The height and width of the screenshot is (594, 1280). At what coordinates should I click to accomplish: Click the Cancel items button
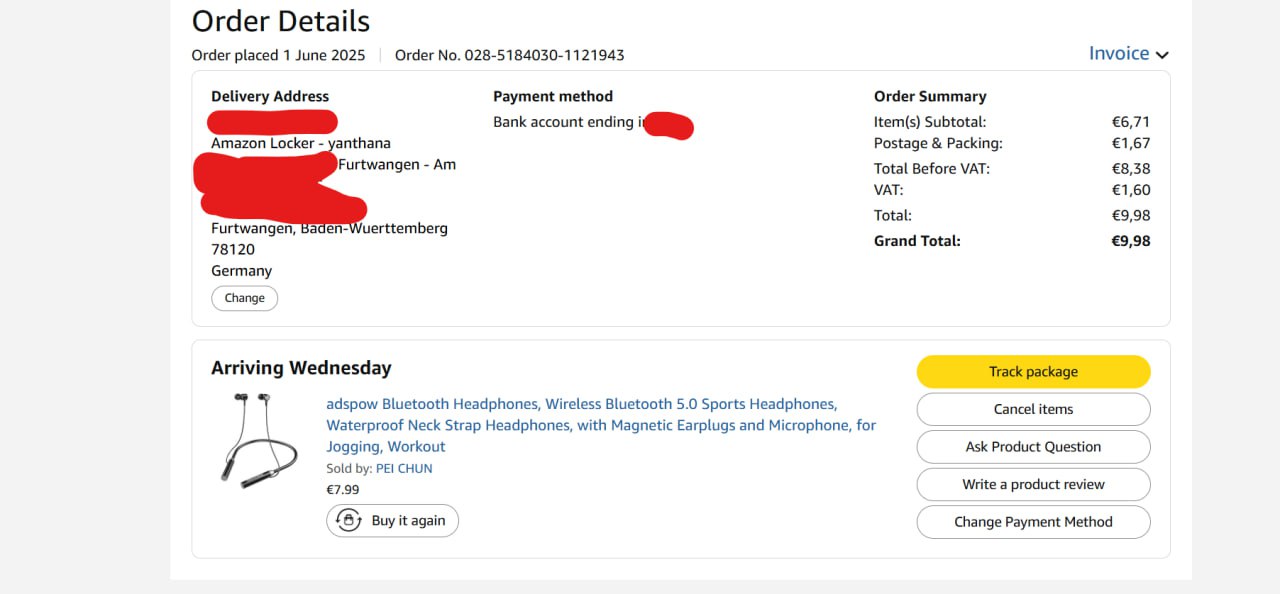1033,409
